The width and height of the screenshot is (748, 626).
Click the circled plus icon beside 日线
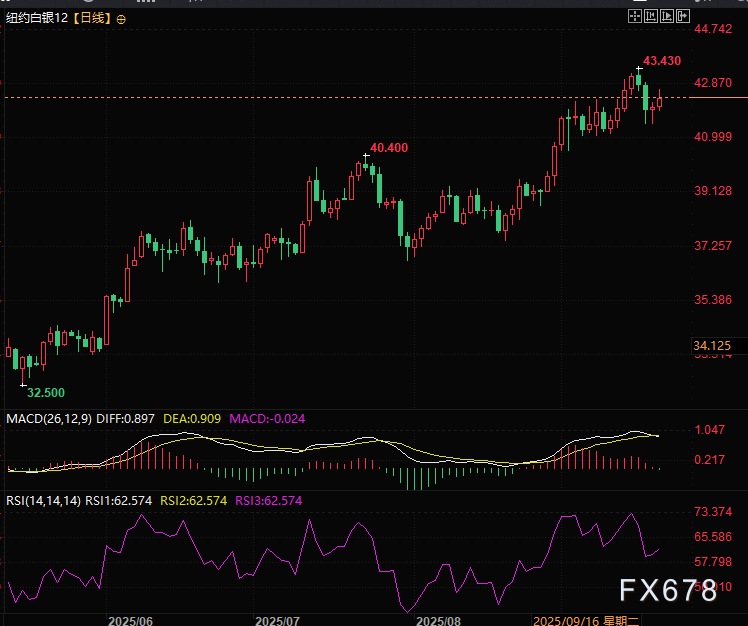[122, 18]
